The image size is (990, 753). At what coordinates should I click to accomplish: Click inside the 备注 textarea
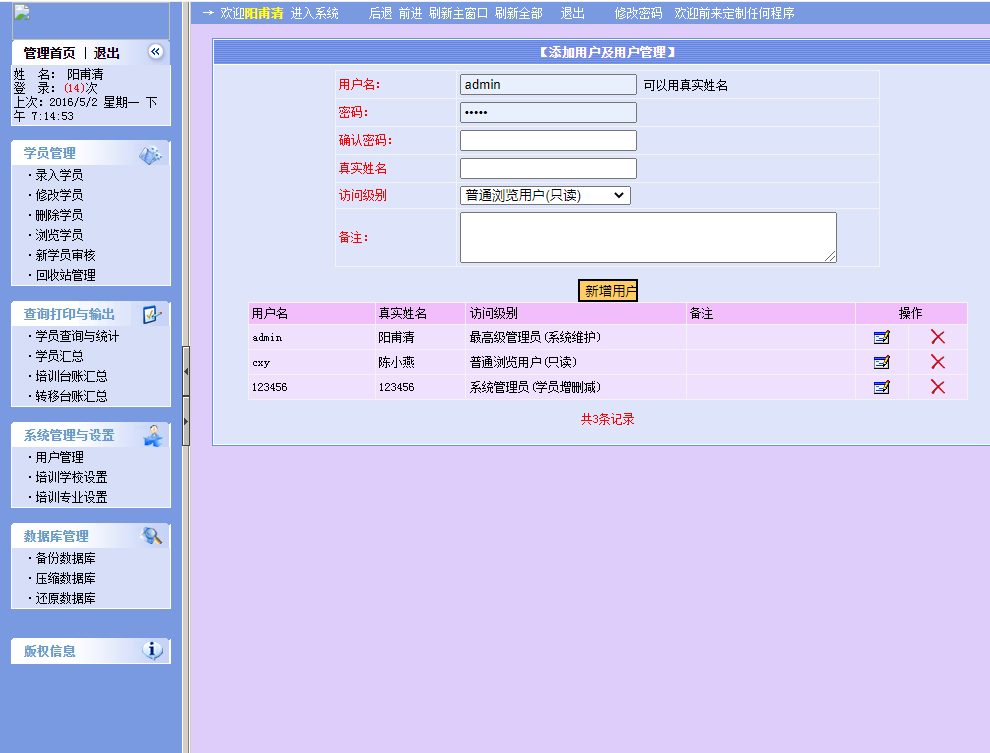648,237
